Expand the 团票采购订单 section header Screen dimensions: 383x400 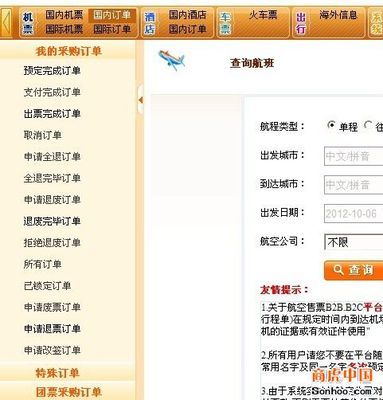[68, 392]
